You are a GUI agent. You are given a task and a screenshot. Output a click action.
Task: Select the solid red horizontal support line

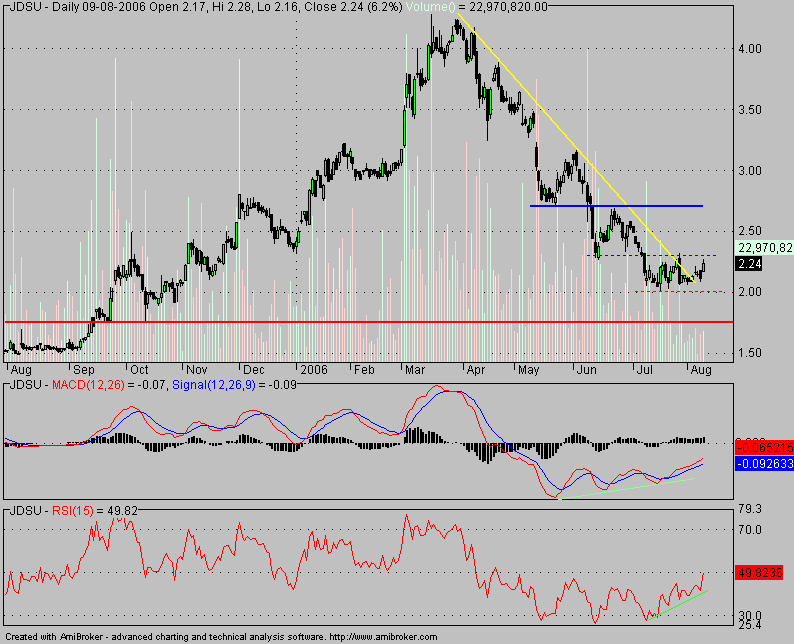(x=369, y=322)
